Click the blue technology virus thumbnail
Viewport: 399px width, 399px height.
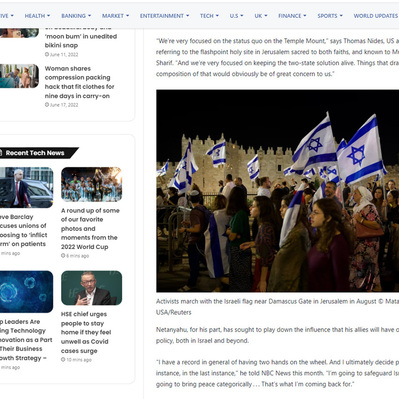tap(26, 292)
